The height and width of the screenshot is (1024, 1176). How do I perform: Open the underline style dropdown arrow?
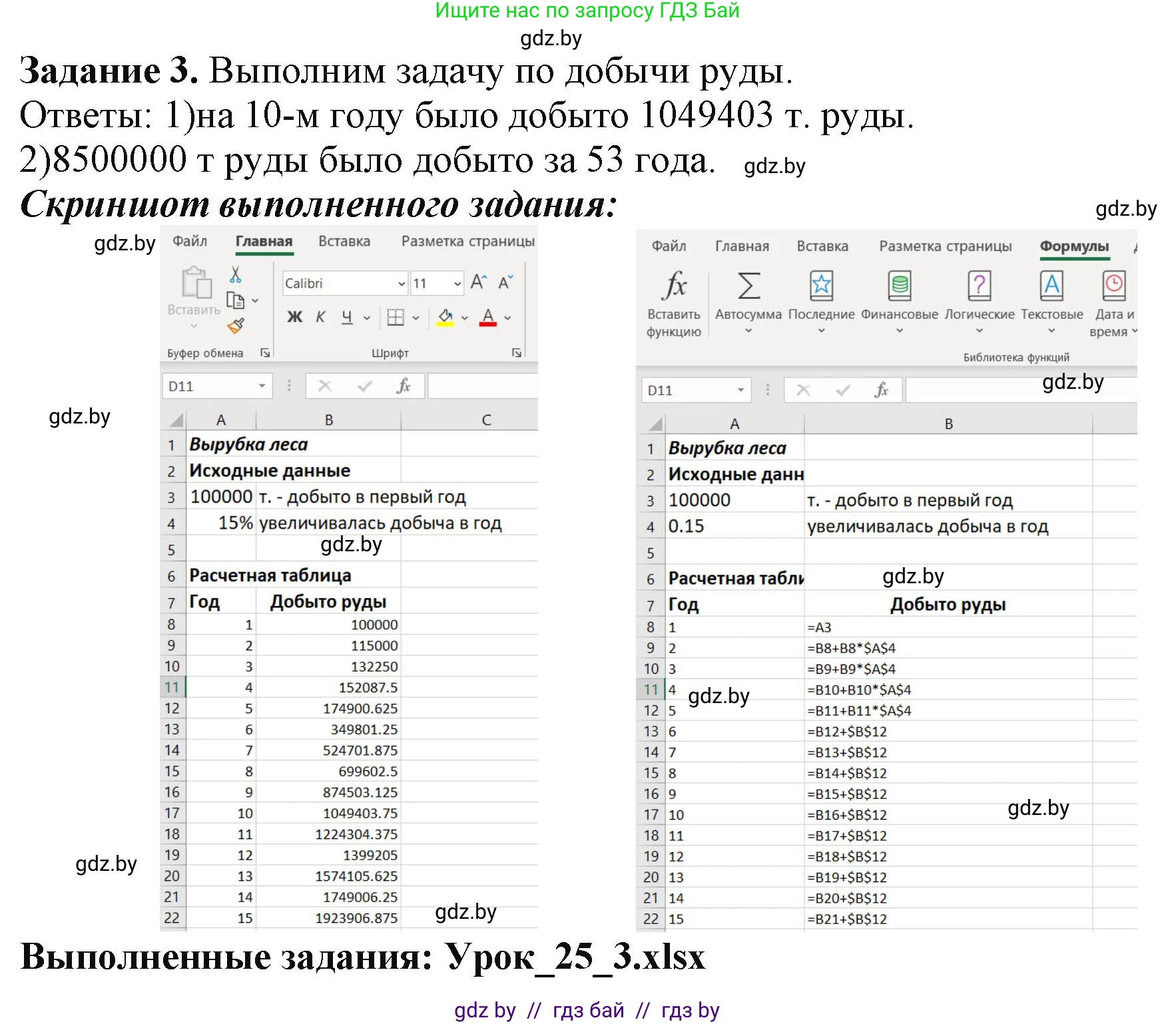pyautogui.click(x=367, y=318)
